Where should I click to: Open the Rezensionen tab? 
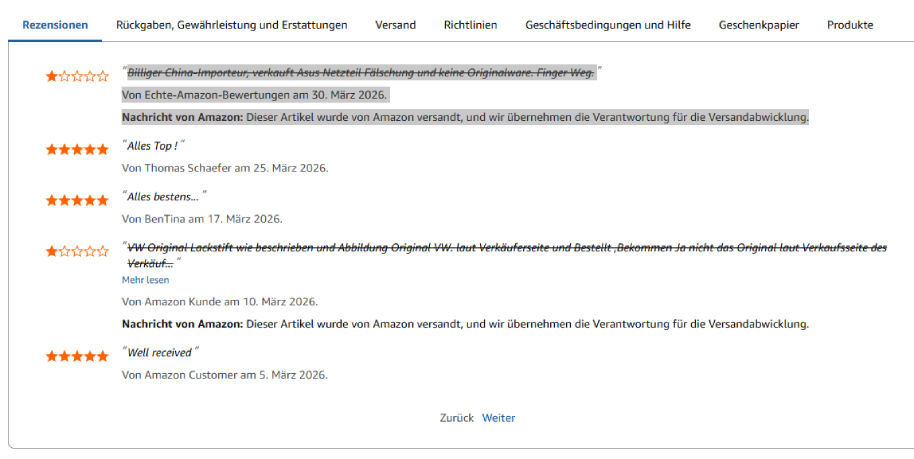point(55,25)
